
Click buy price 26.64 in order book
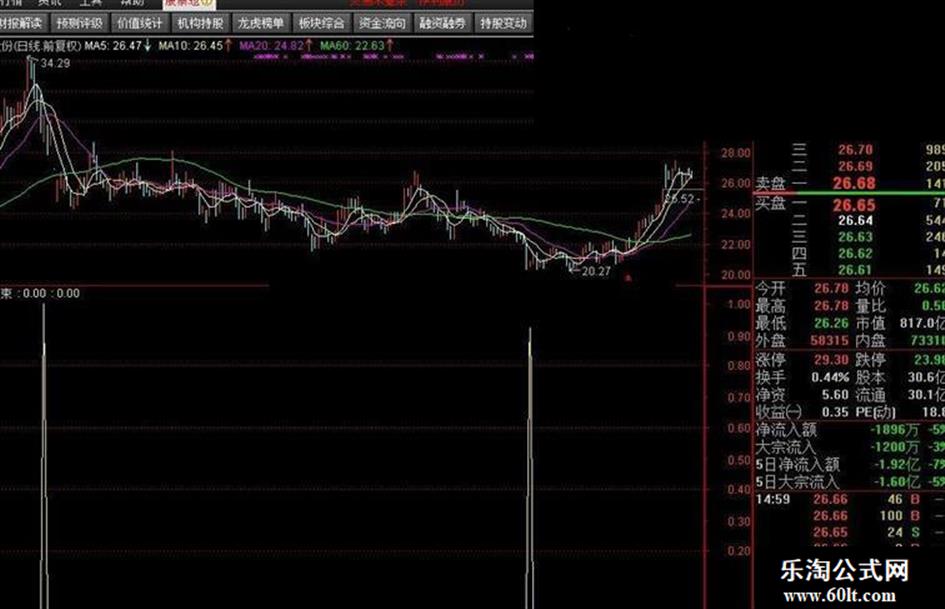pyautogui.click(x=855, y=221)
